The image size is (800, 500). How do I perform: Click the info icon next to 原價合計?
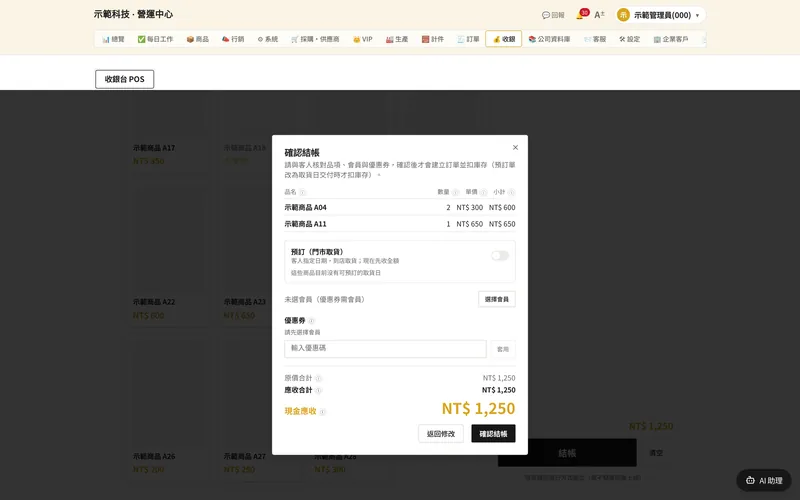pos(318,379)
